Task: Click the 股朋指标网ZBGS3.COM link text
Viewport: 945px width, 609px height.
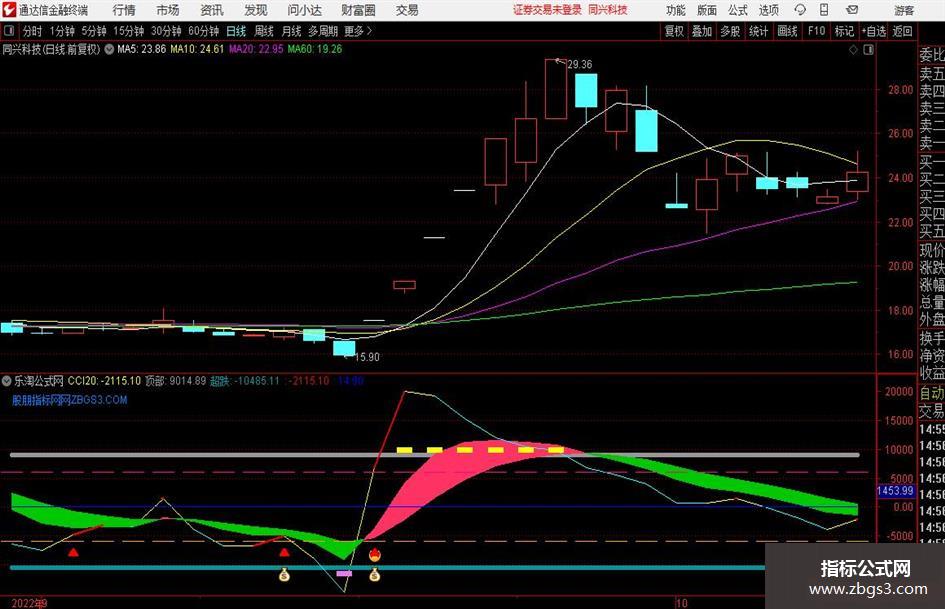Action: coord(70,400)
